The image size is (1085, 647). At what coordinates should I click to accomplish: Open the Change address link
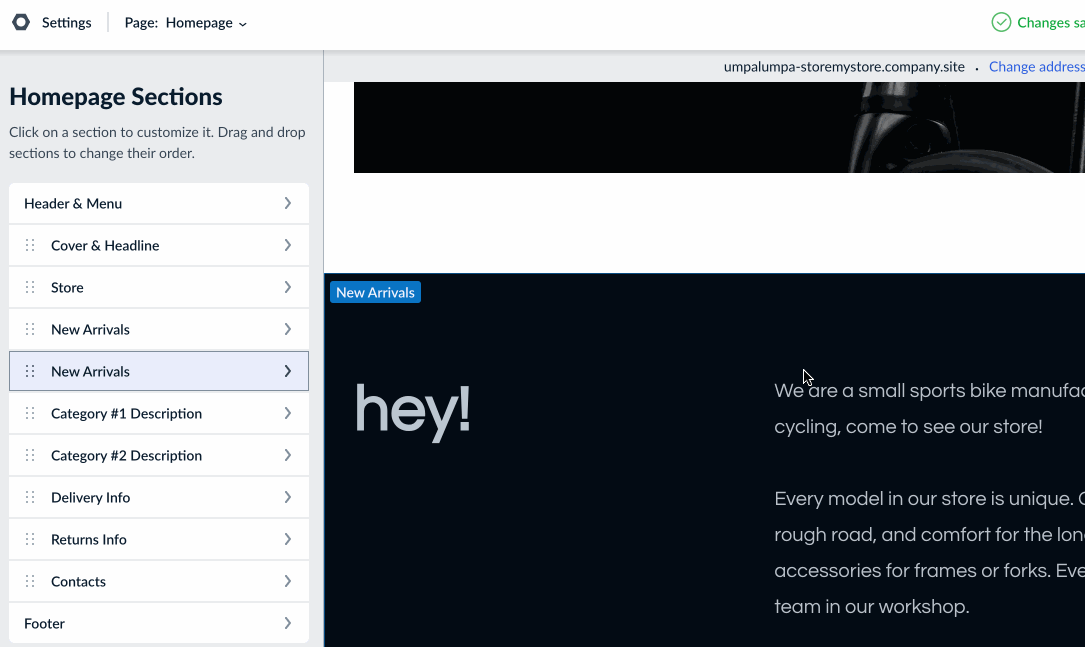[1036, 66]
